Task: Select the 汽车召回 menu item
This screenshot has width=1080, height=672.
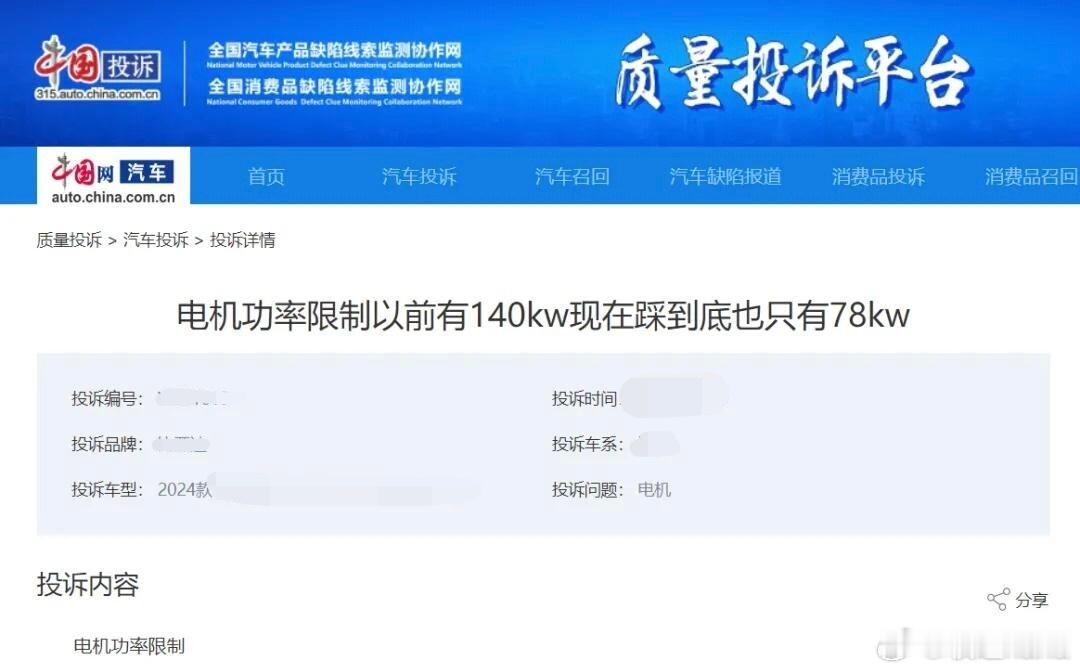Action: pos(572,177)
